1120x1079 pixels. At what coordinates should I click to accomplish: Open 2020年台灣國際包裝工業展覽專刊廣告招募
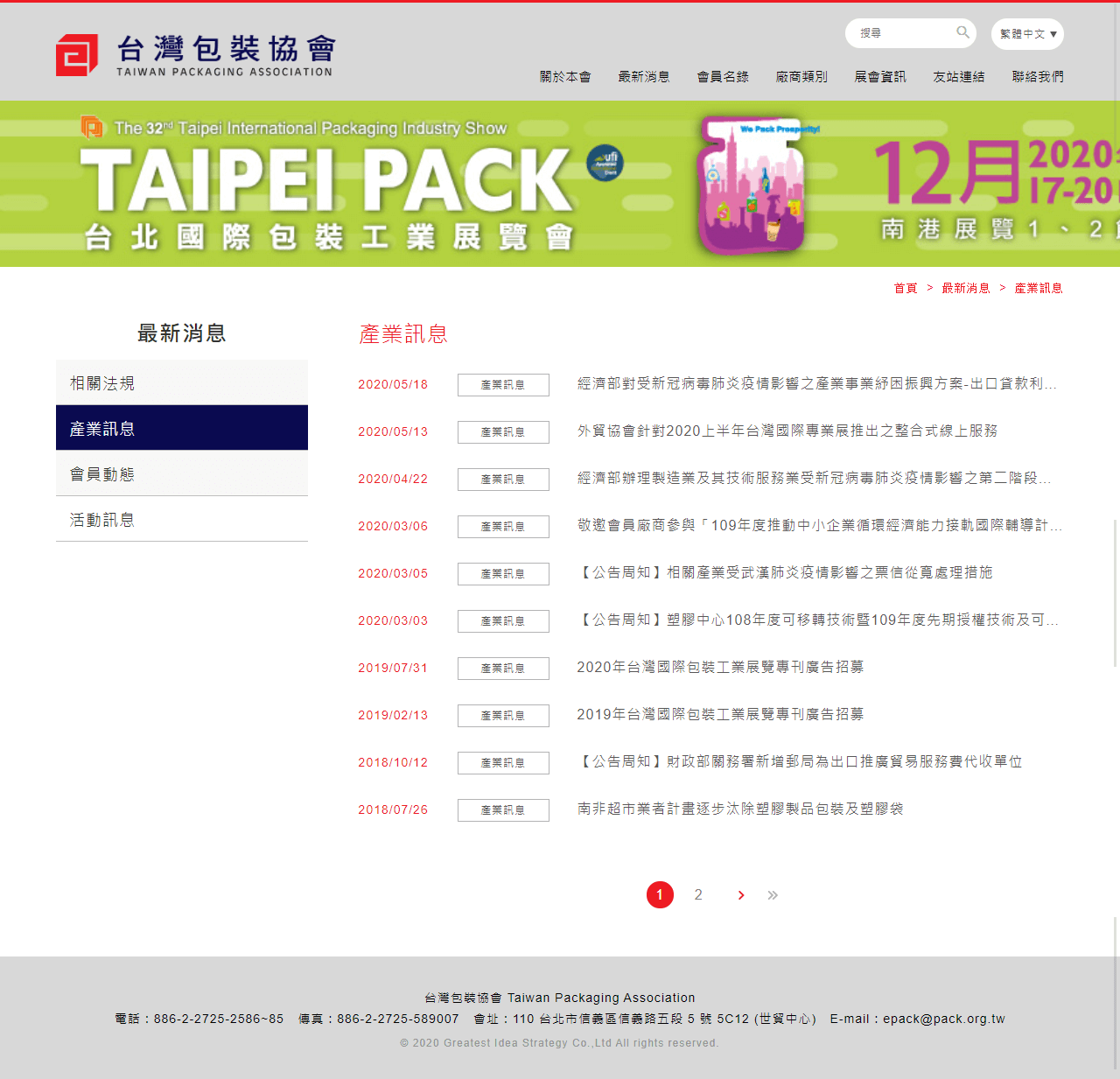pos(720,667)
